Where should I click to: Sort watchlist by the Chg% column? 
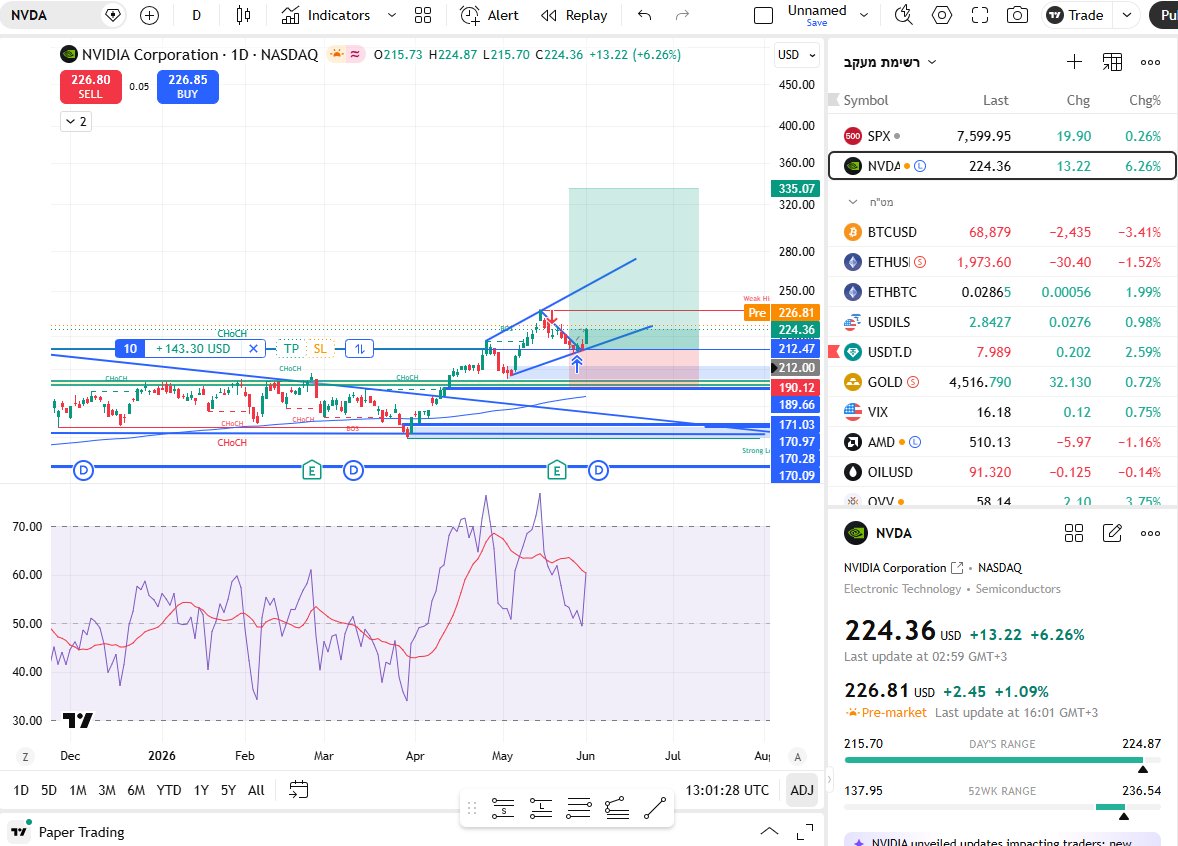coord(1145,100)
